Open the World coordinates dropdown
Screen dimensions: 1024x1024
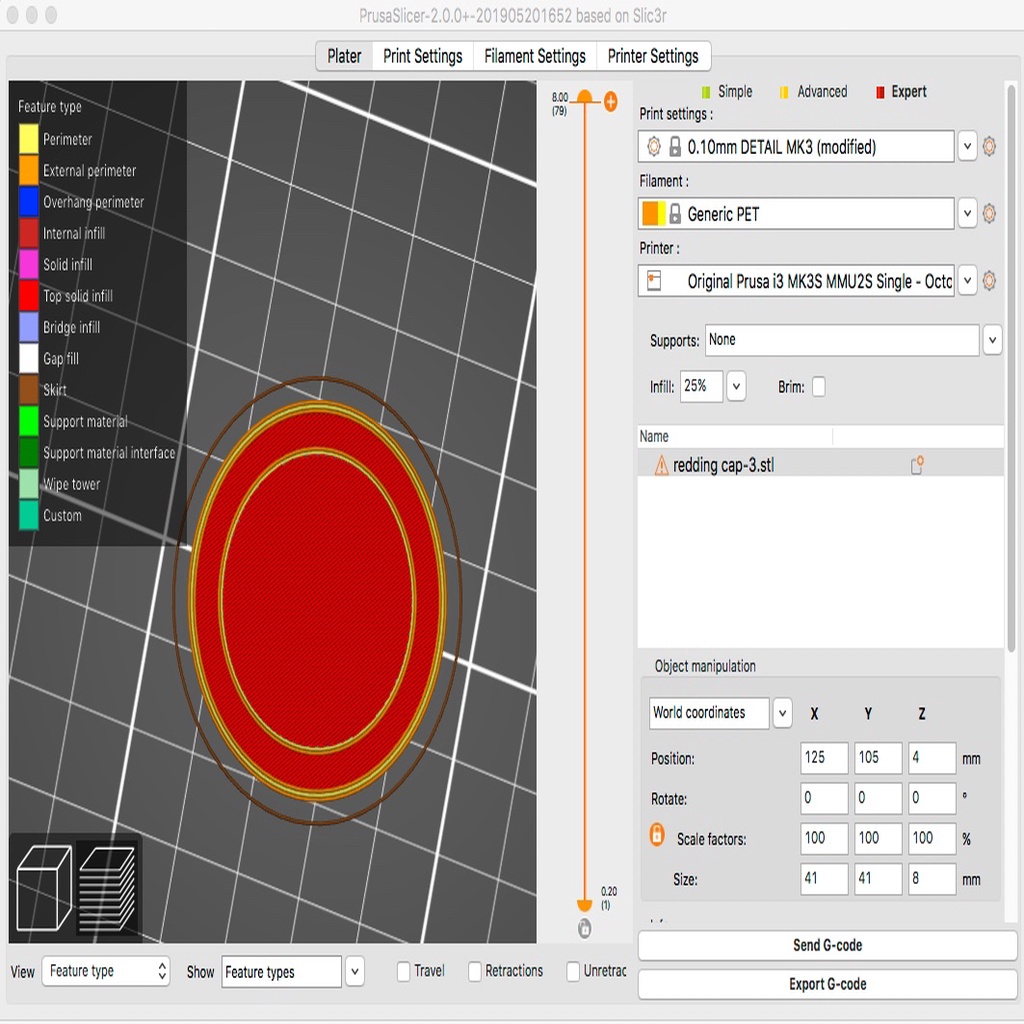tap(782, 713)
